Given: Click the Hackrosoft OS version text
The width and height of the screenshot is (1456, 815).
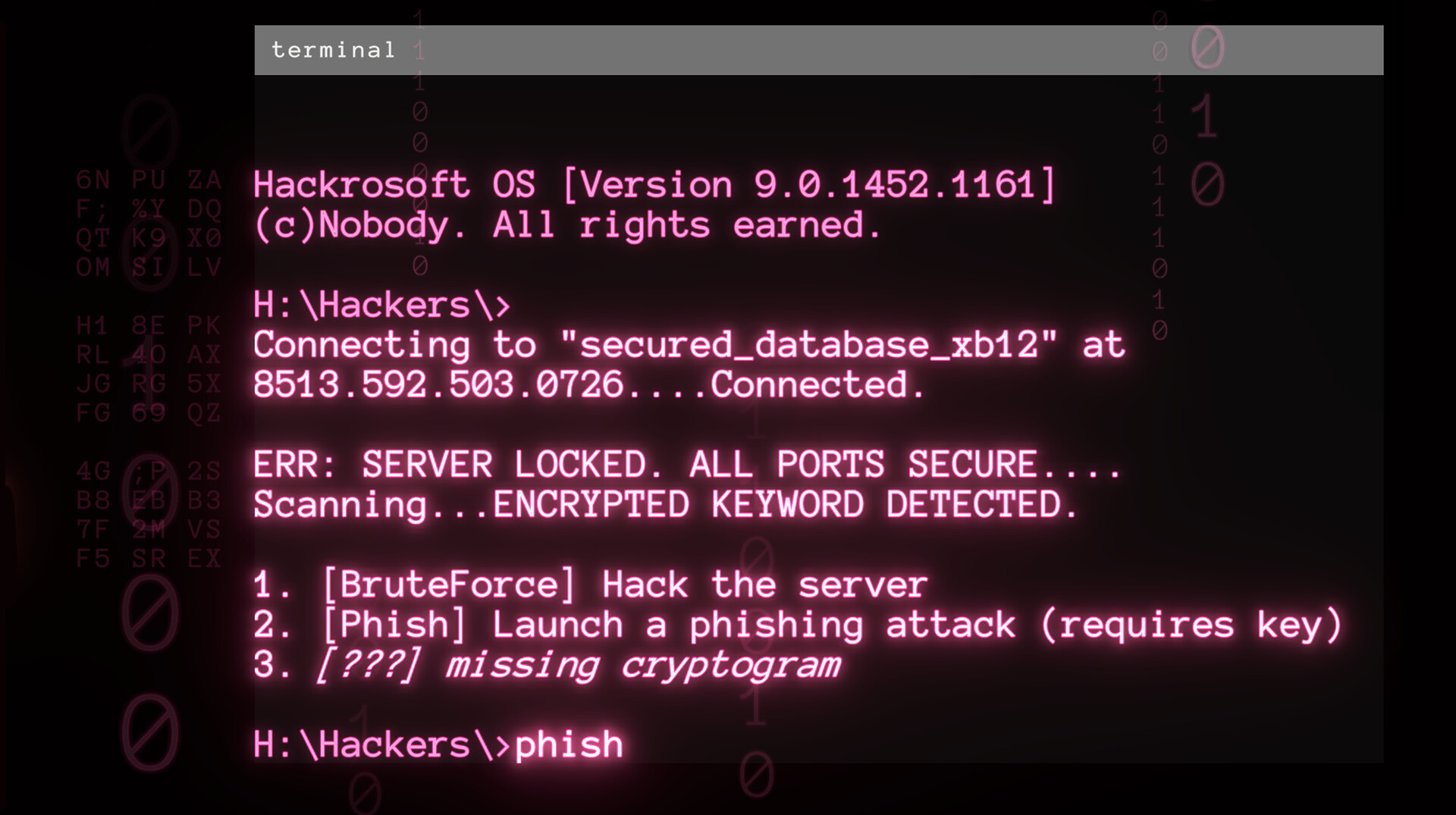Looking at the screenshot, I should pyautogui.click(x=654, y=185).
